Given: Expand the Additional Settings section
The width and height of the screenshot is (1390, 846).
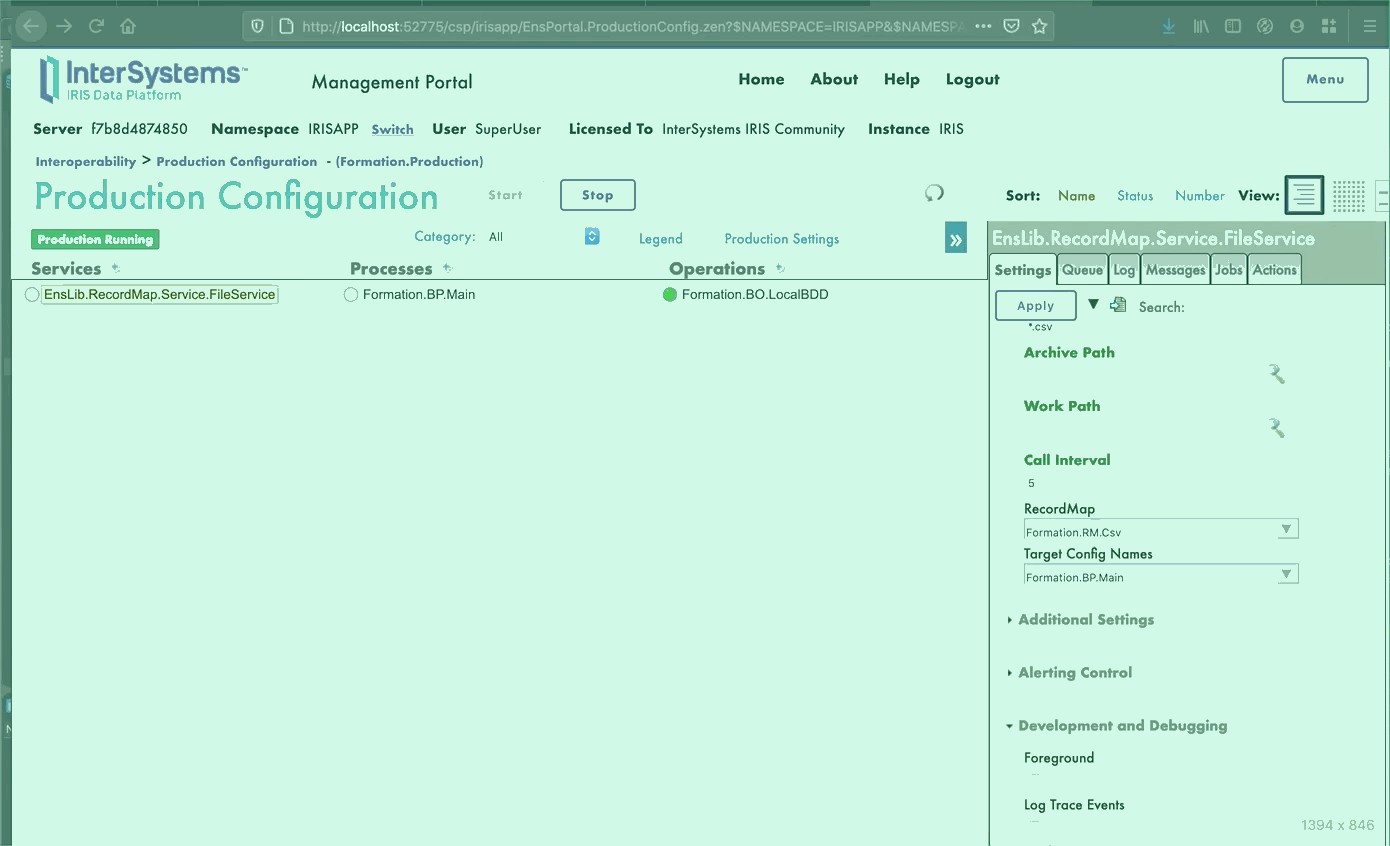Looking at the screenshot, I should click(x=1086, y=620).
